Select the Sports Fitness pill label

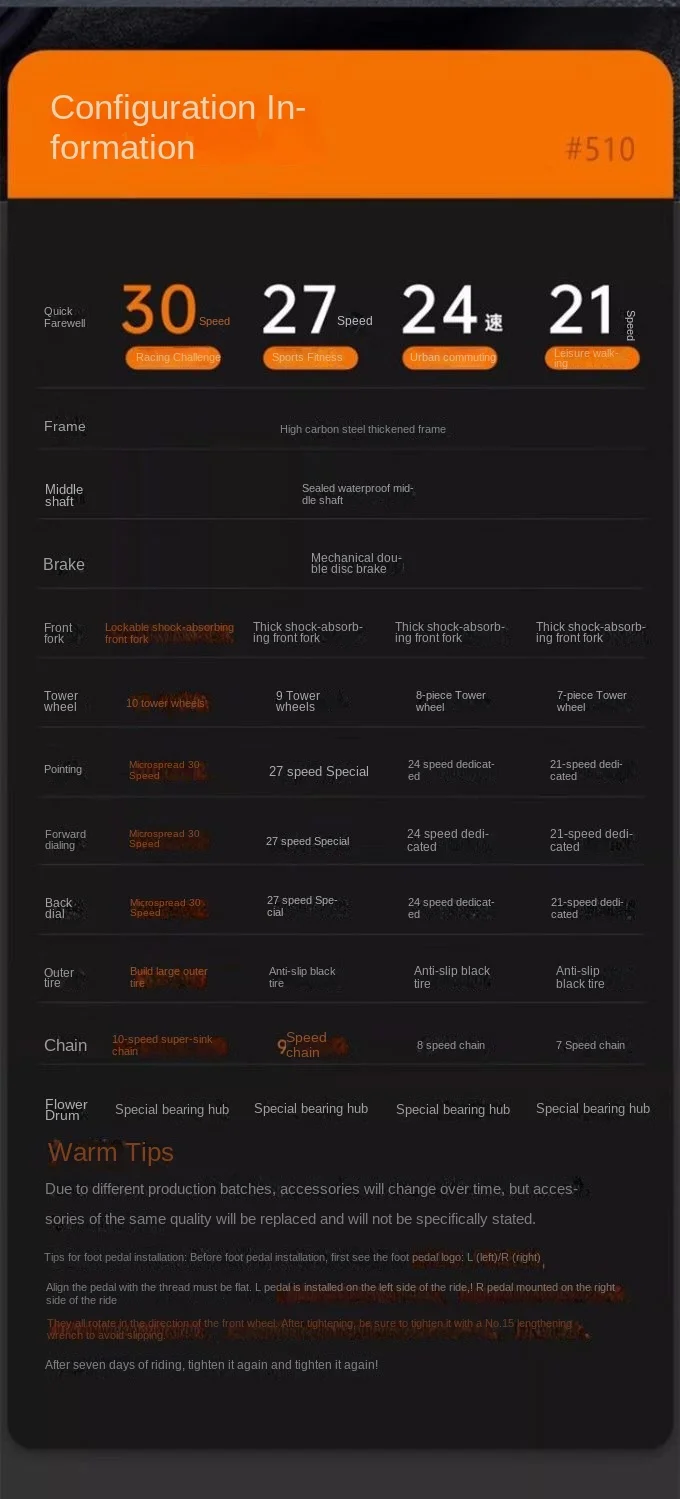[x=309, y=357]
